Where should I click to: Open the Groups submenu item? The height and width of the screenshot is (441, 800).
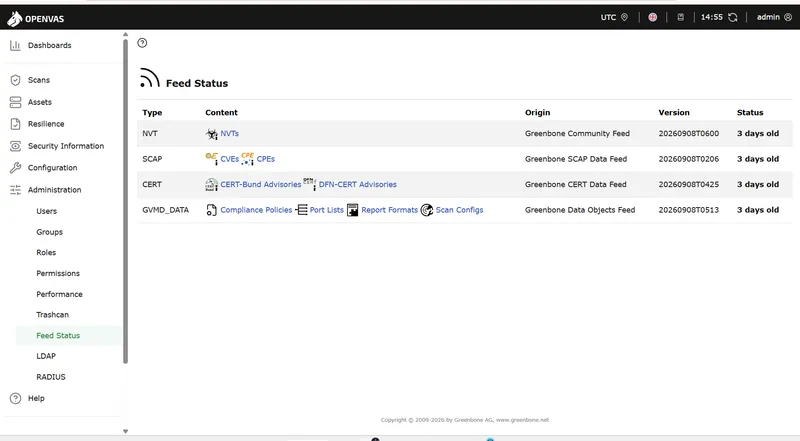click(49, 232)
